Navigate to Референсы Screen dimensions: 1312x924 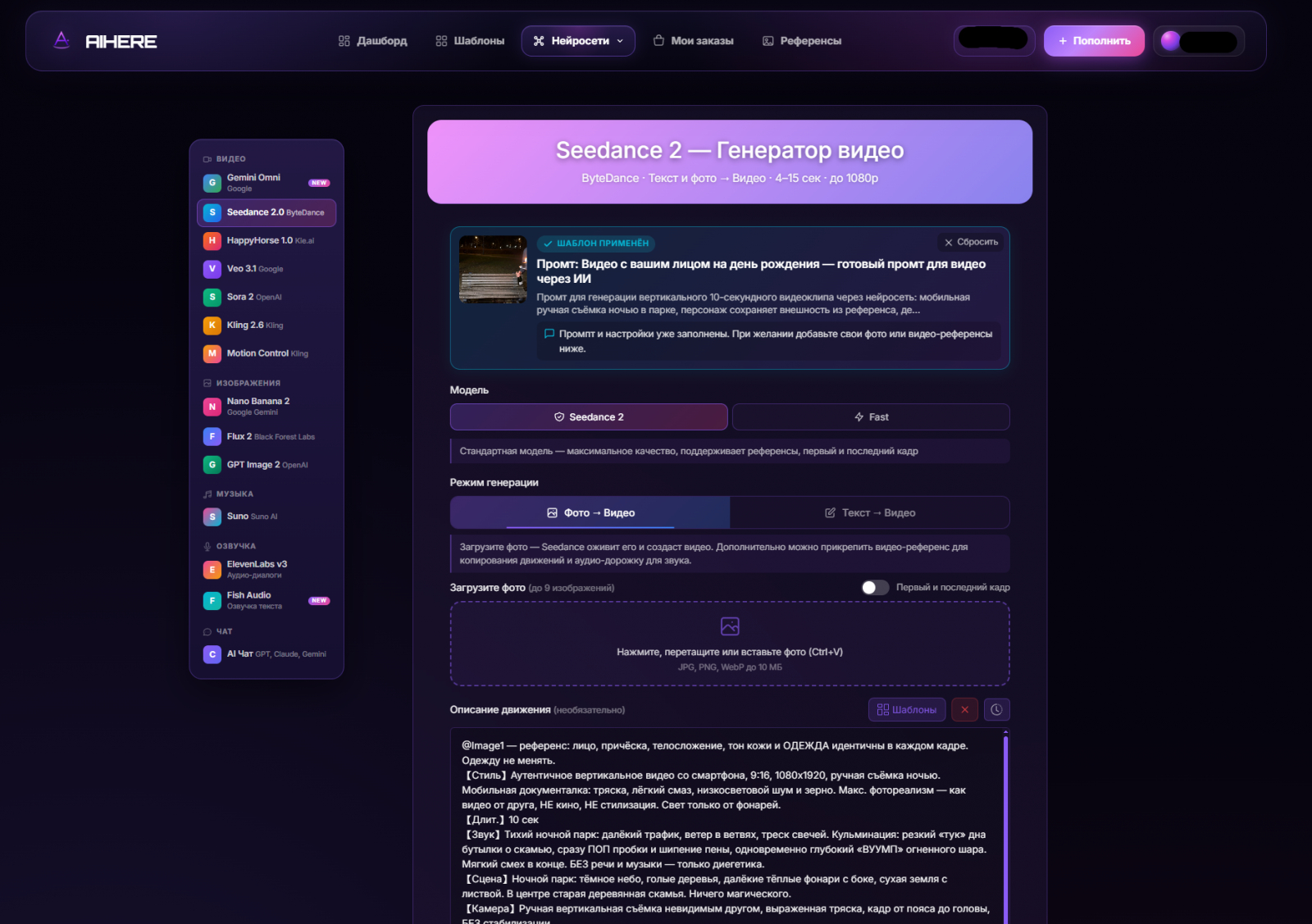pos(802,41)
